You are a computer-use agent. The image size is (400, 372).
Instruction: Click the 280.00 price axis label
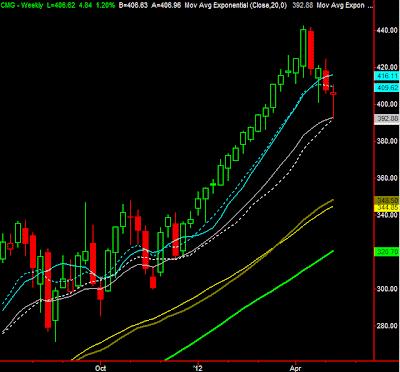388,326
